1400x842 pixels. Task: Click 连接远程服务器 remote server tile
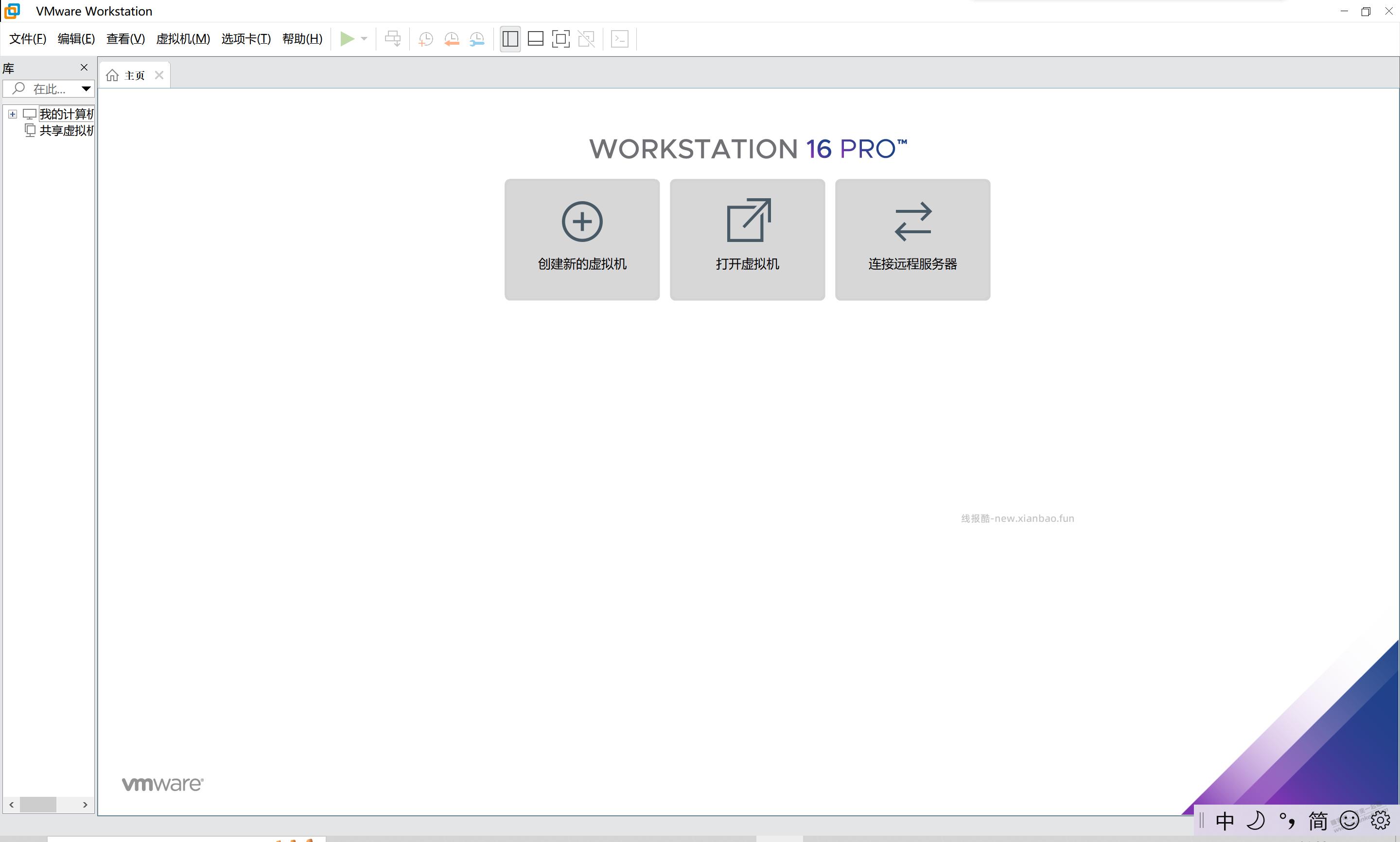[911, 240]
